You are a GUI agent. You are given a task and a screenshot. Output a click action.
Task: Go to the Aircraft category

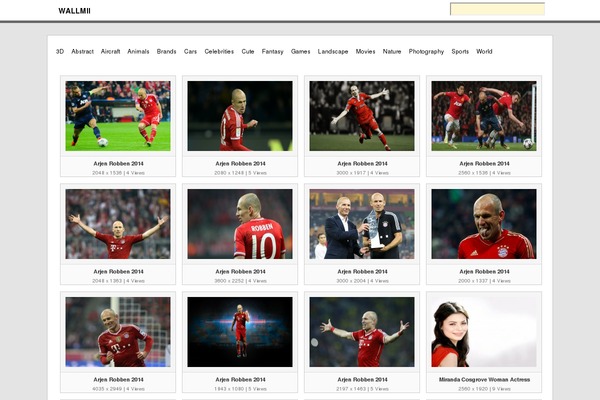[110, 51]
